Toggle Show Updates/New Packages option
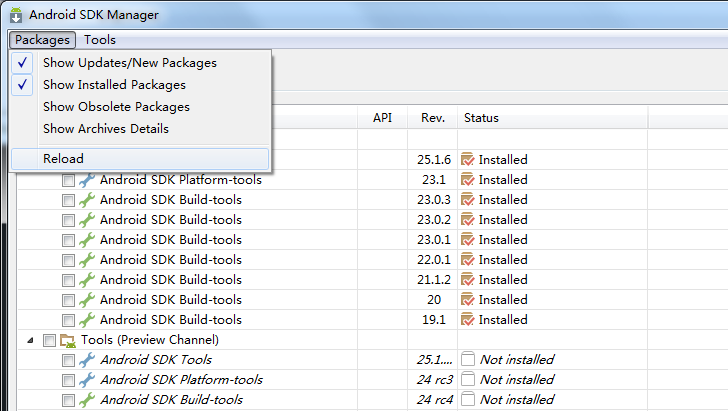 point(140,63)
